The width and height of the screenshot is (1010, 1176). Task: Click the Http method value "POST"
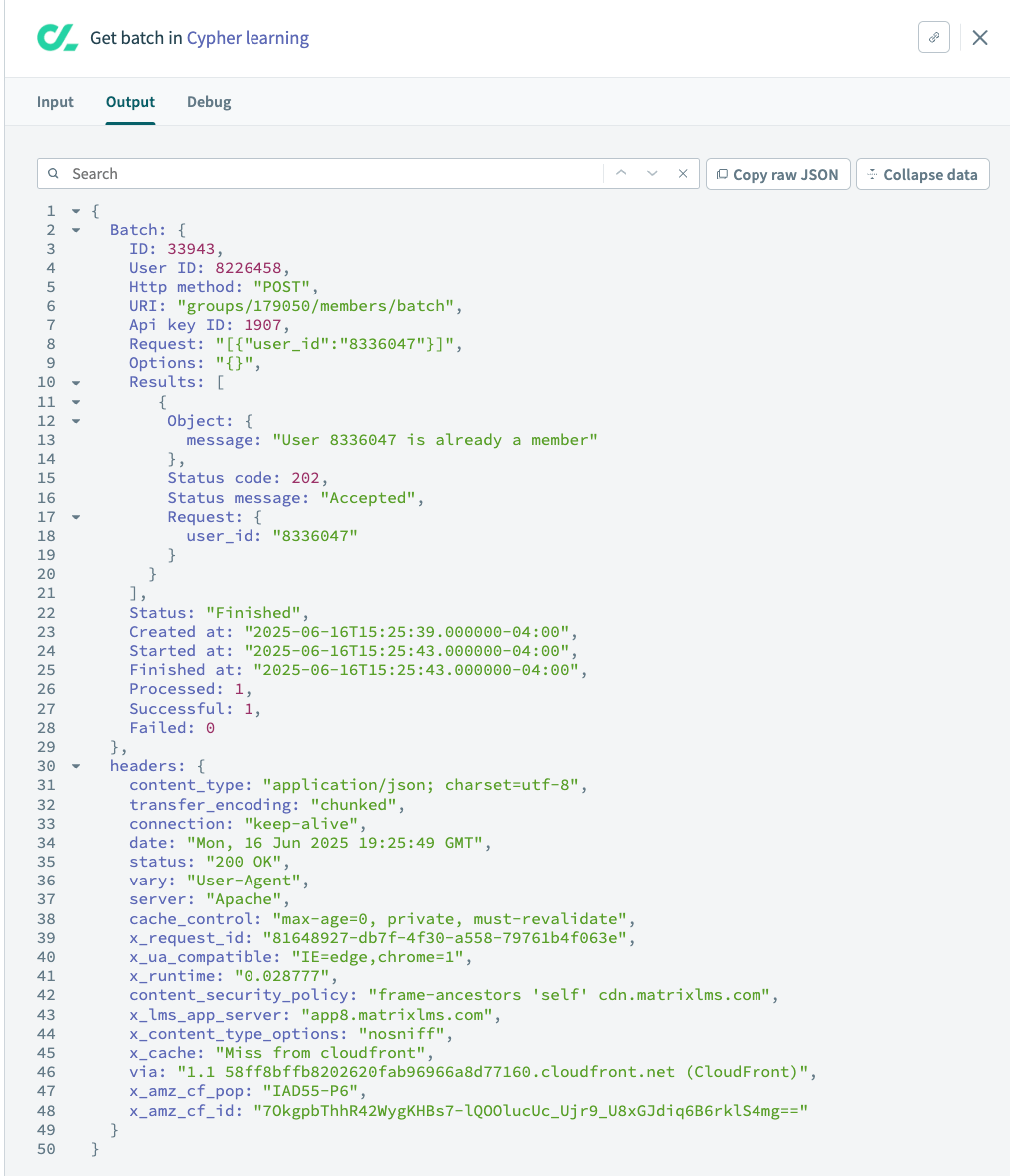pyautogui.click(x=282, y=287)
